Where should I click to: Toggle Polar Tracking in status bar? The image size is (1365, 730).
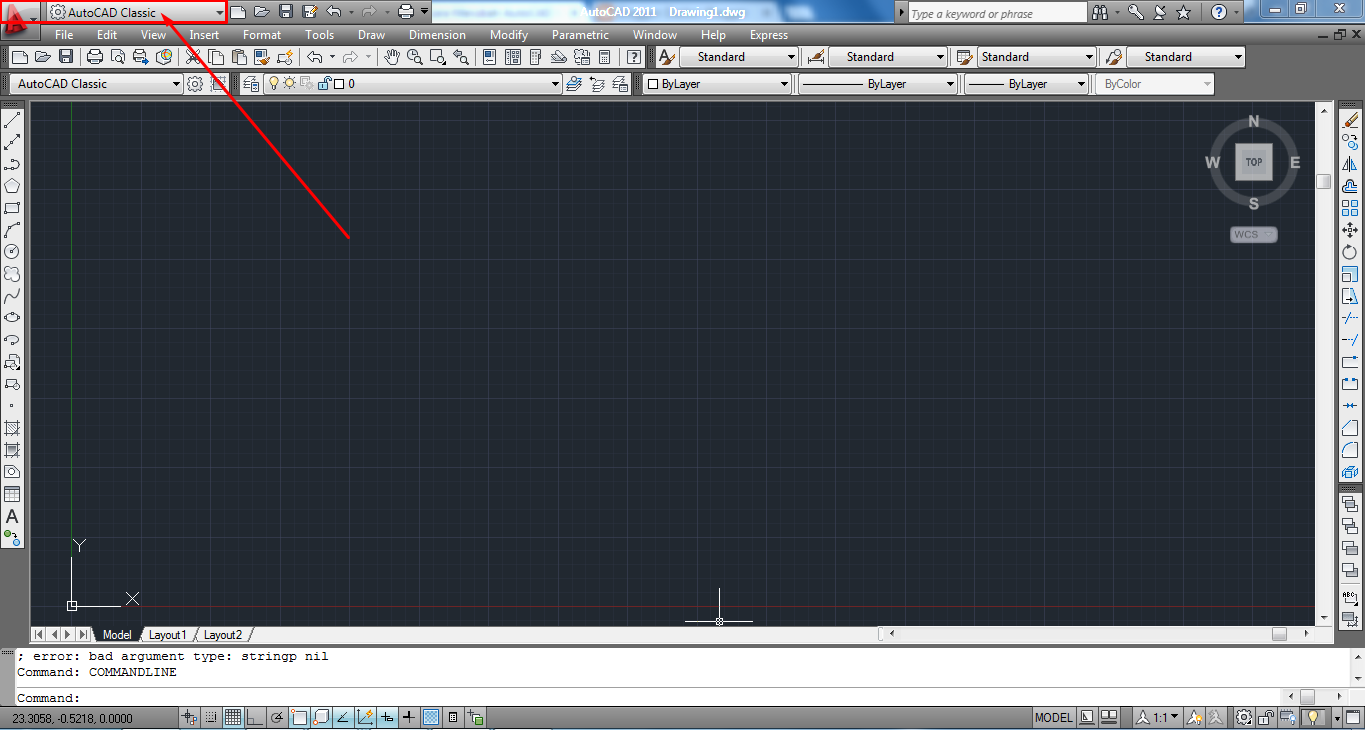(277, 717)
